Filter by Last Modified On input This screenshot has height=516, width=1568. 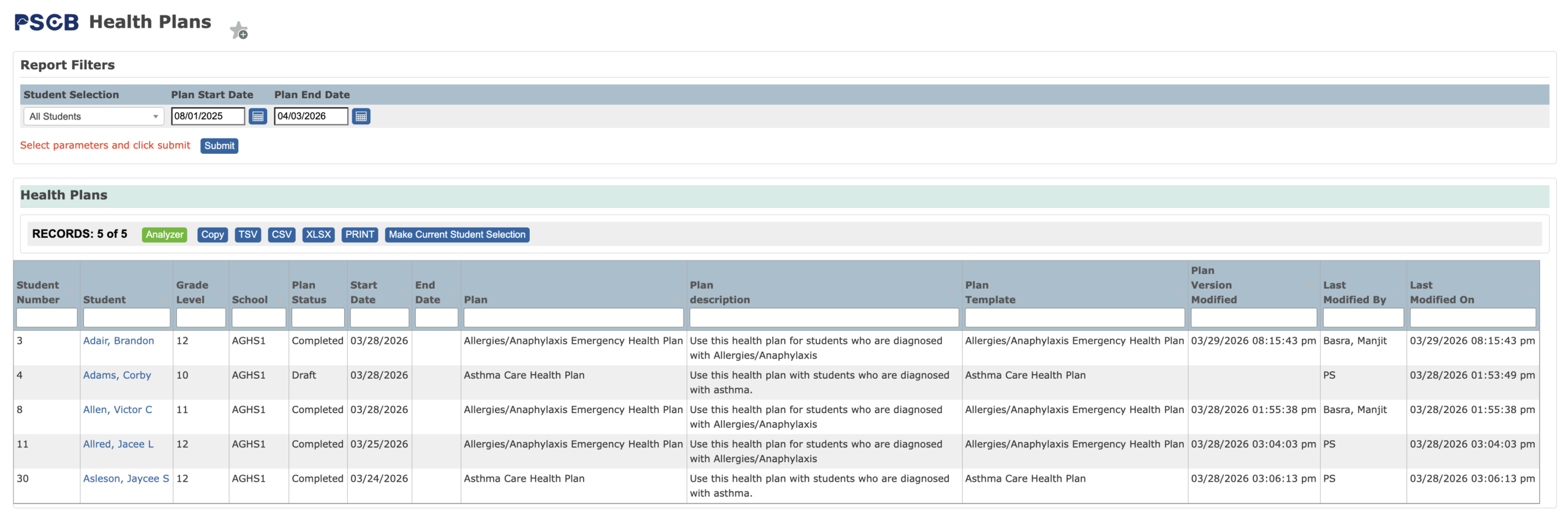coord(1473,317)
